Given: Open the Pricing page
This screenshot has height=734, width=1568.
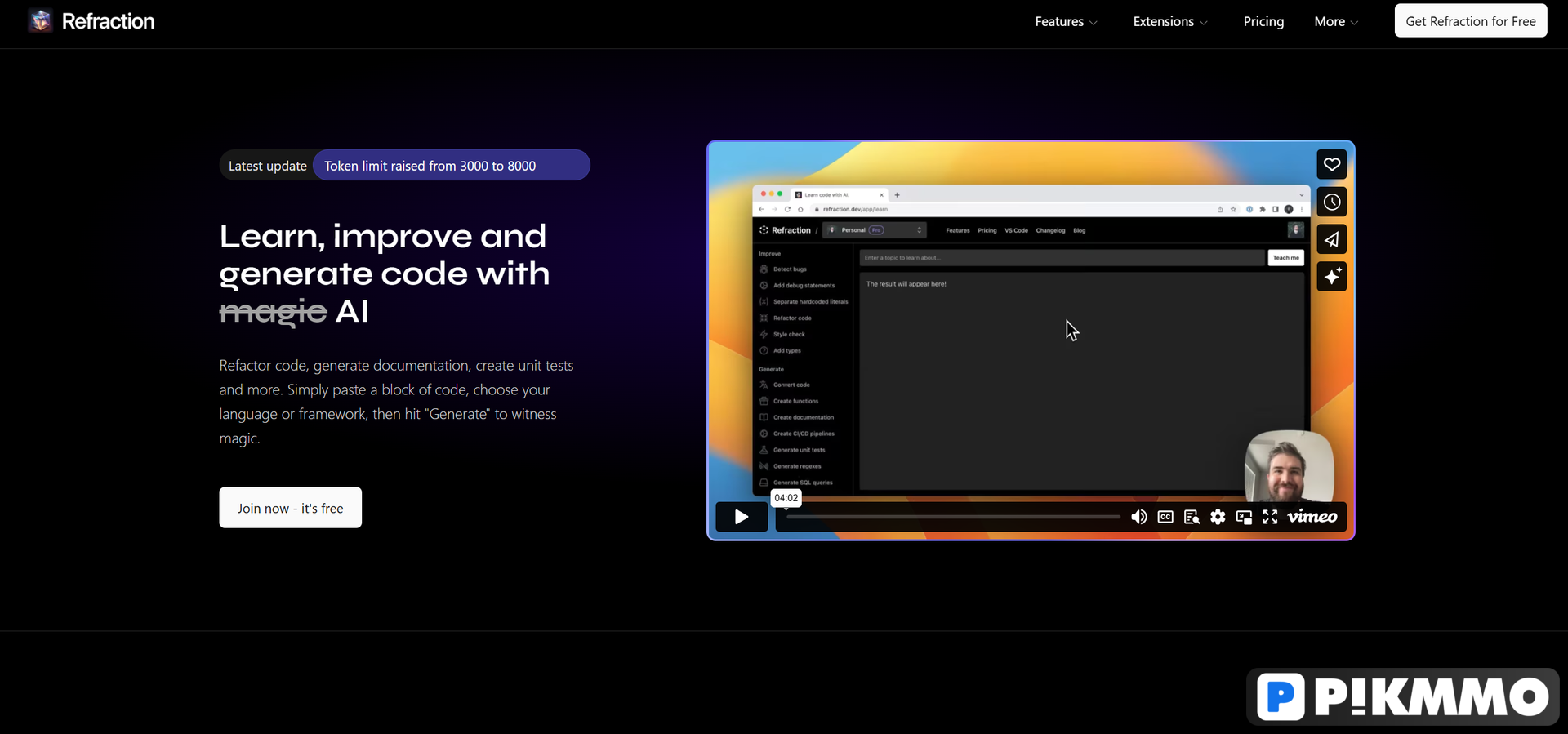Looking at the screenshot, I should point(1263,21).
